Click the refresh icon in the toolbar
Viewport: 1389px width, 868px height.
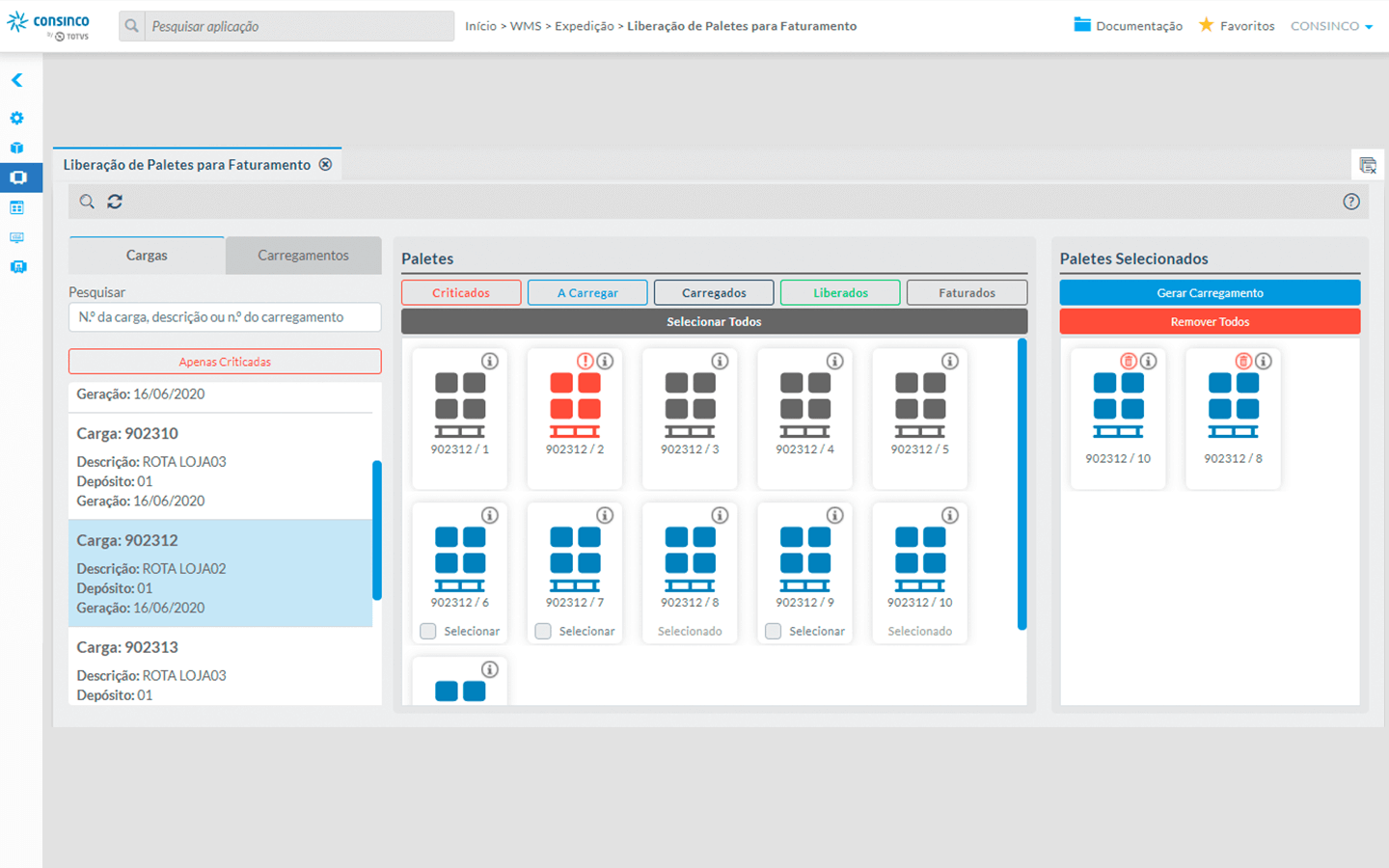click(x=115, y=202)
